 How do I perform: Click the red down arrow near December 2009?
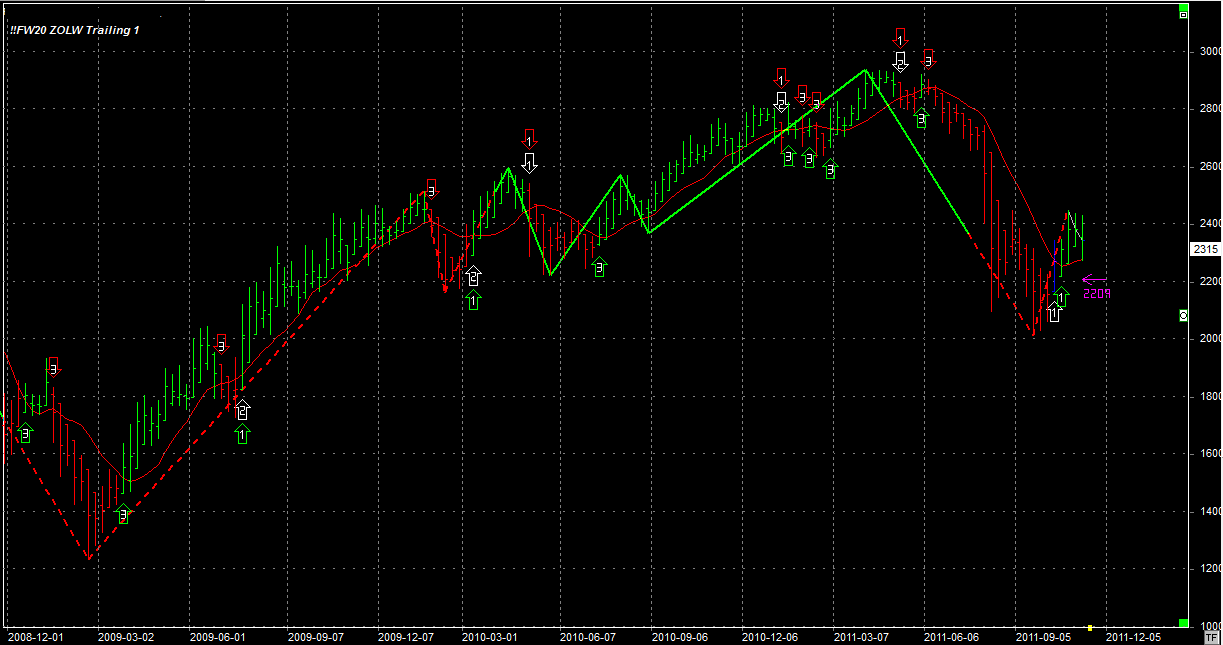[x=431, y=188]
